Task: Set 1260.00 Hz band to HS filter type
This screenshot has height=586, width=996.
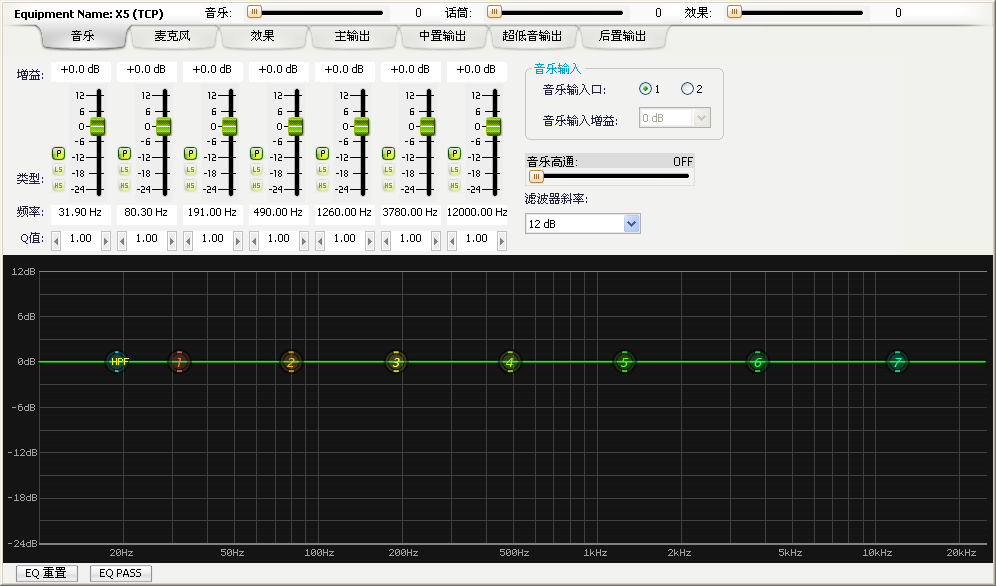Action: pos(323,185)
